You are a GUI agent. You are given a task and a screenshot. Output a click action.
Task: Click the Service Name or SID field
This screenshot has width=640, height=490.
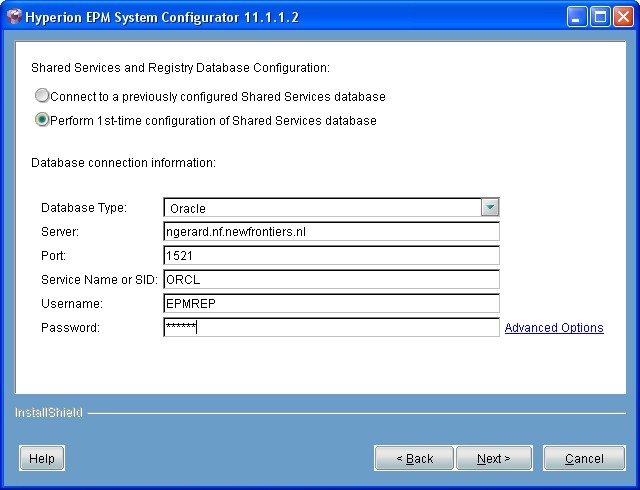tap(331, 280)
